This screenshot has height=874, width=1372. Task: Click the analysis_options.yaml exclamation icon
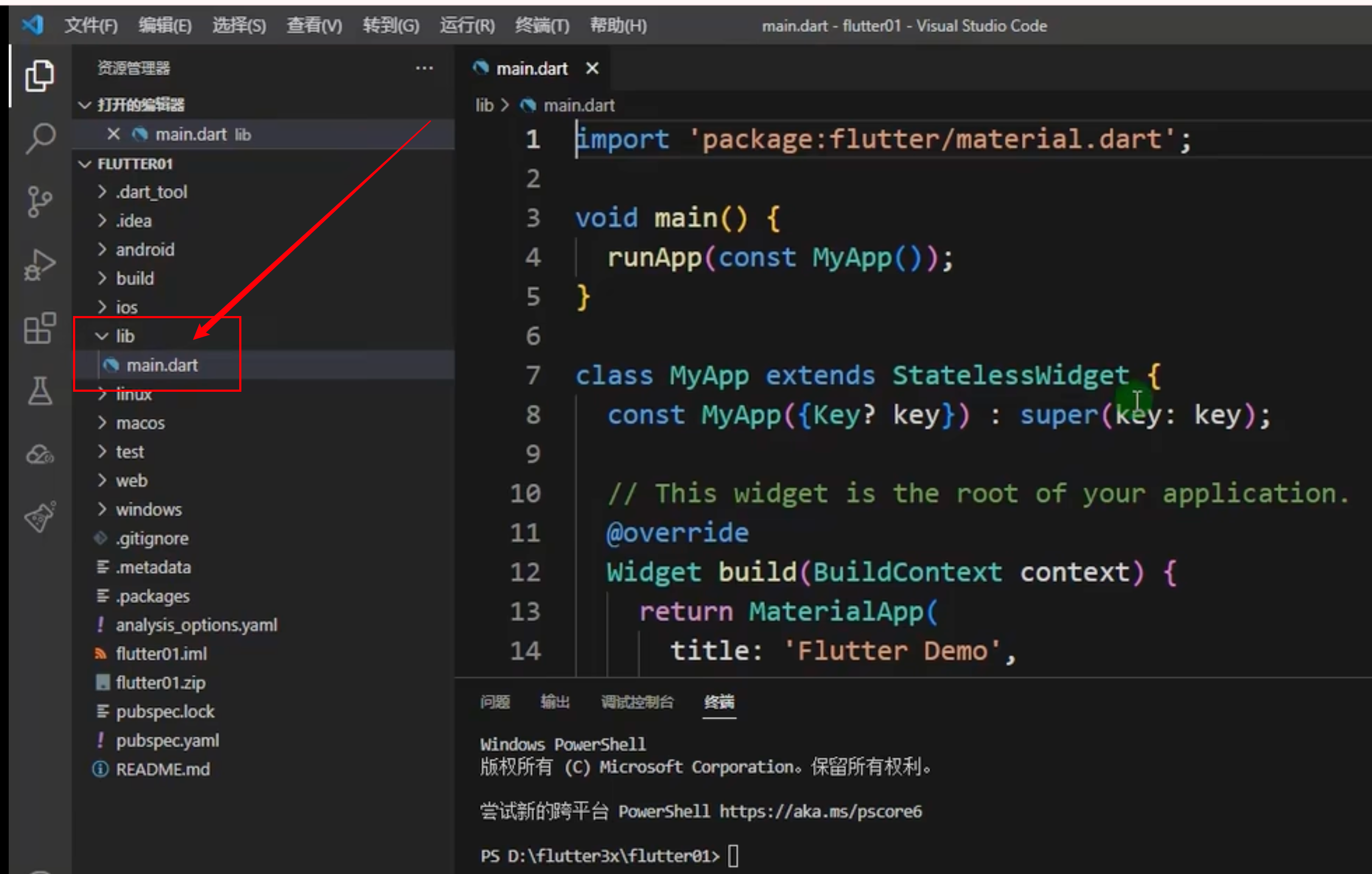coord(101,624)
